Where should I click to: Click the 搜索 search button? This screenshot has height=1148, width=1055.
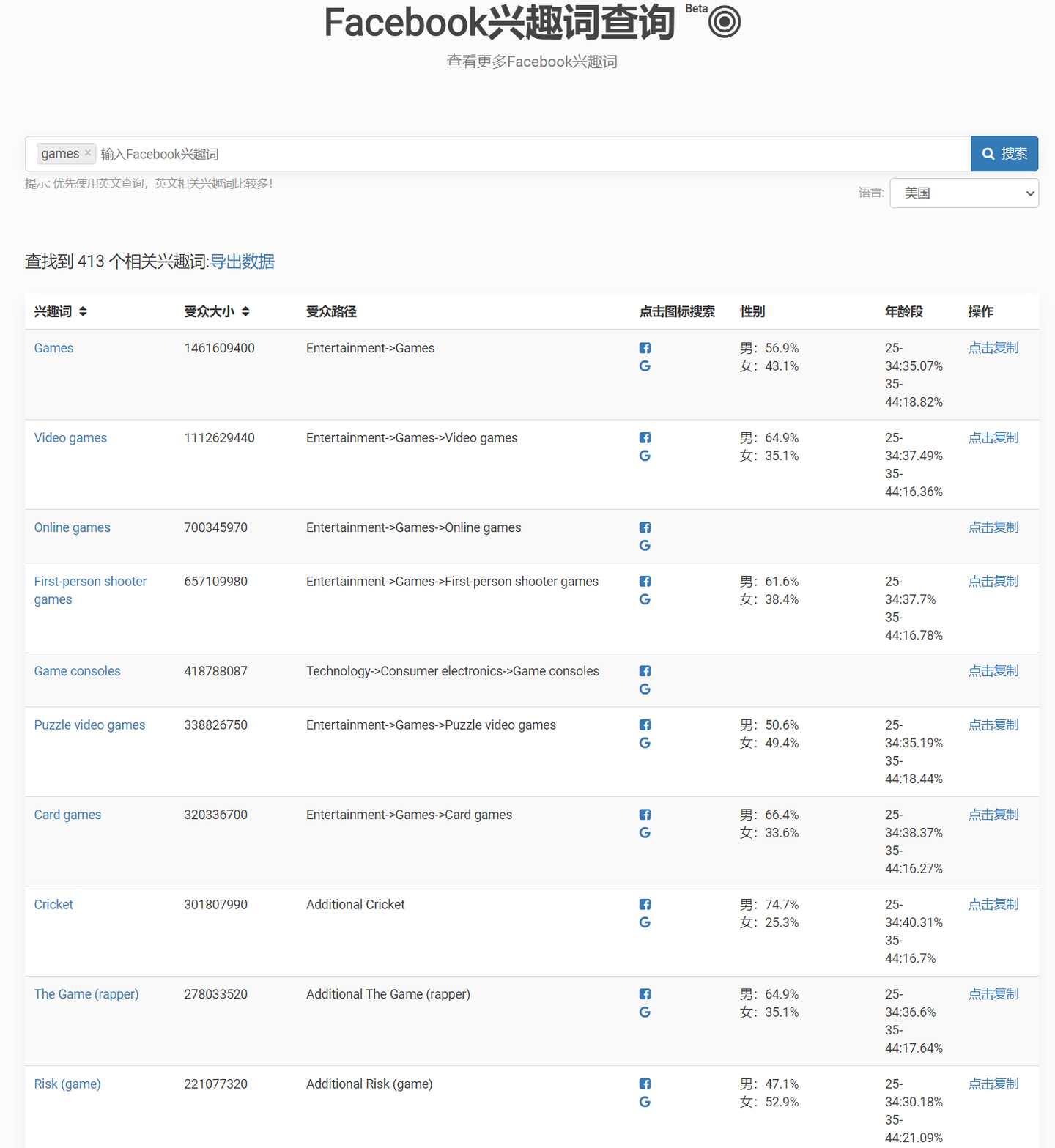coord(1004,154)
